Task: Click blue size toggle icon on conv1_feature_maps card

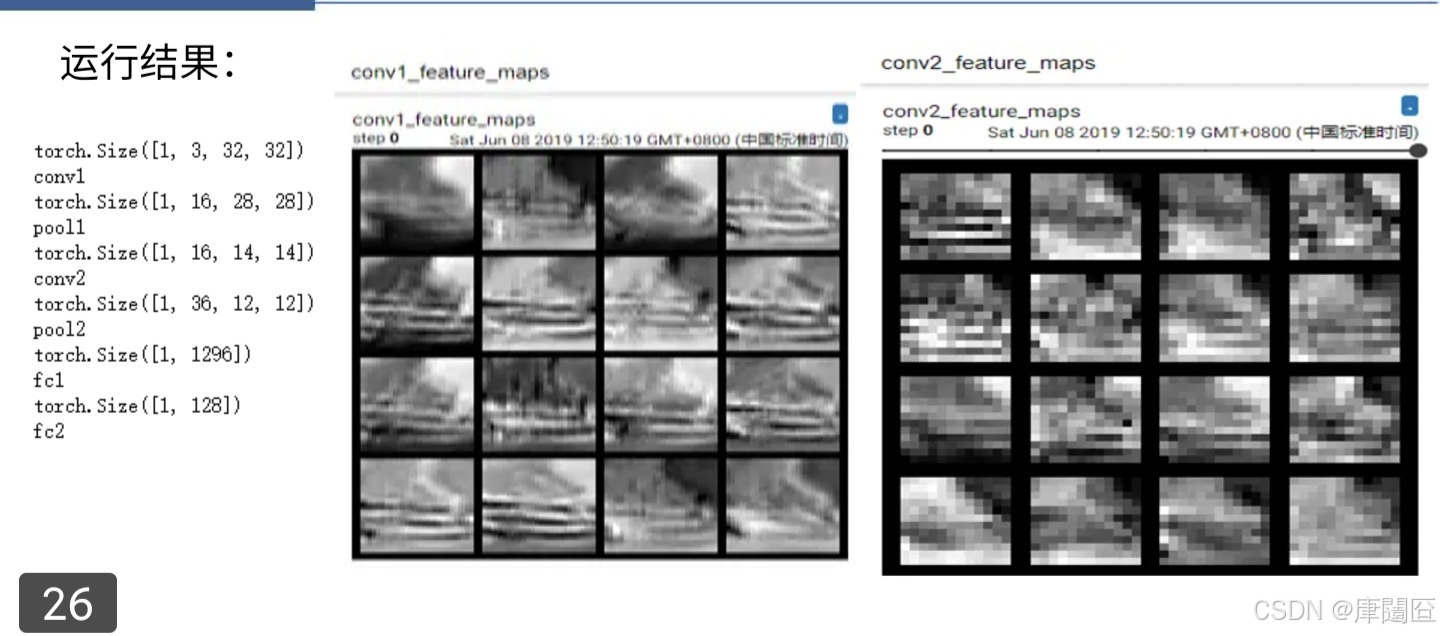Action: [840, 113]
